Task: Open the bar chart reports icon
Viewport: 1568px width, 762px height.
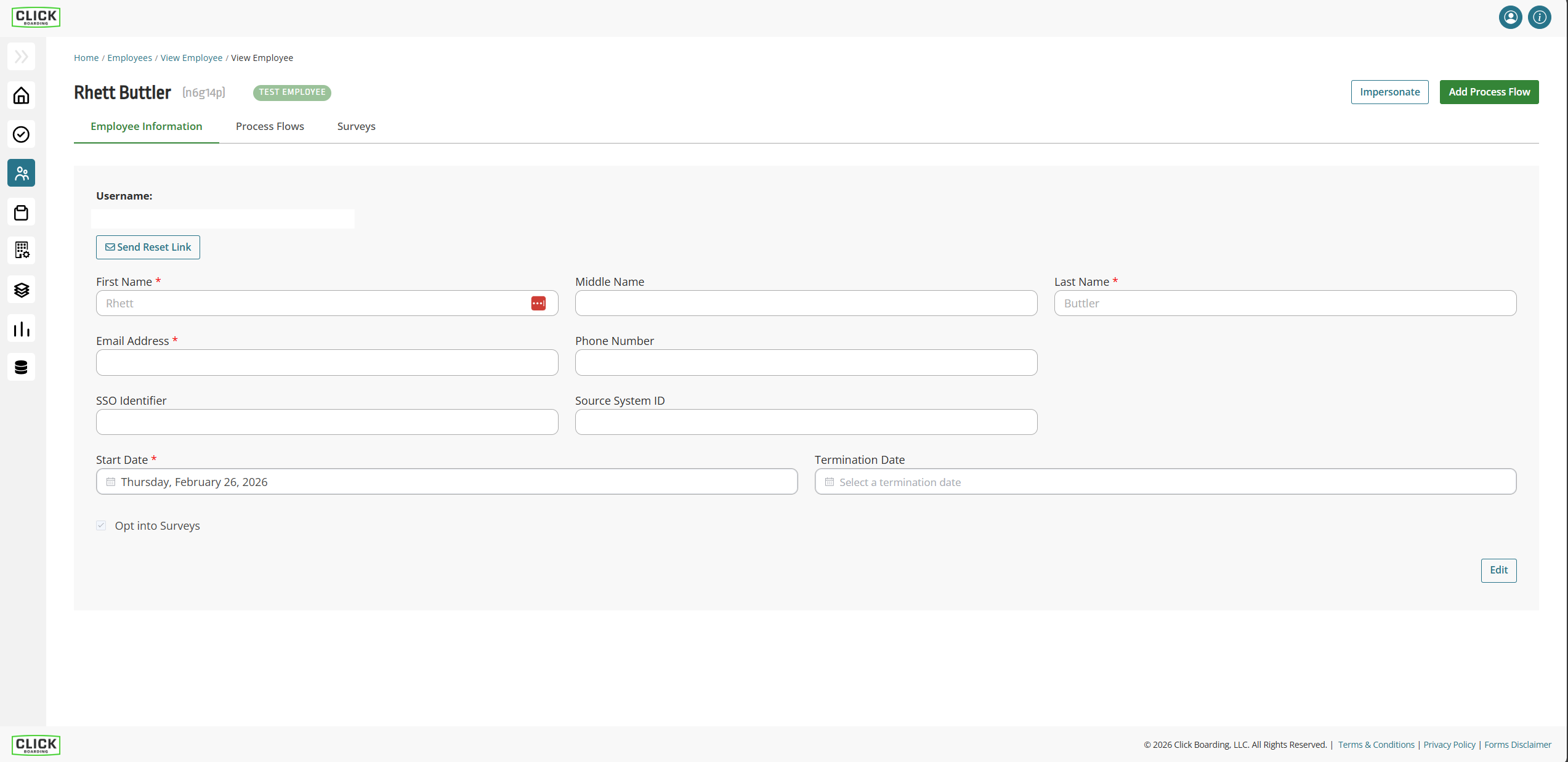Action: click(22, 328)
